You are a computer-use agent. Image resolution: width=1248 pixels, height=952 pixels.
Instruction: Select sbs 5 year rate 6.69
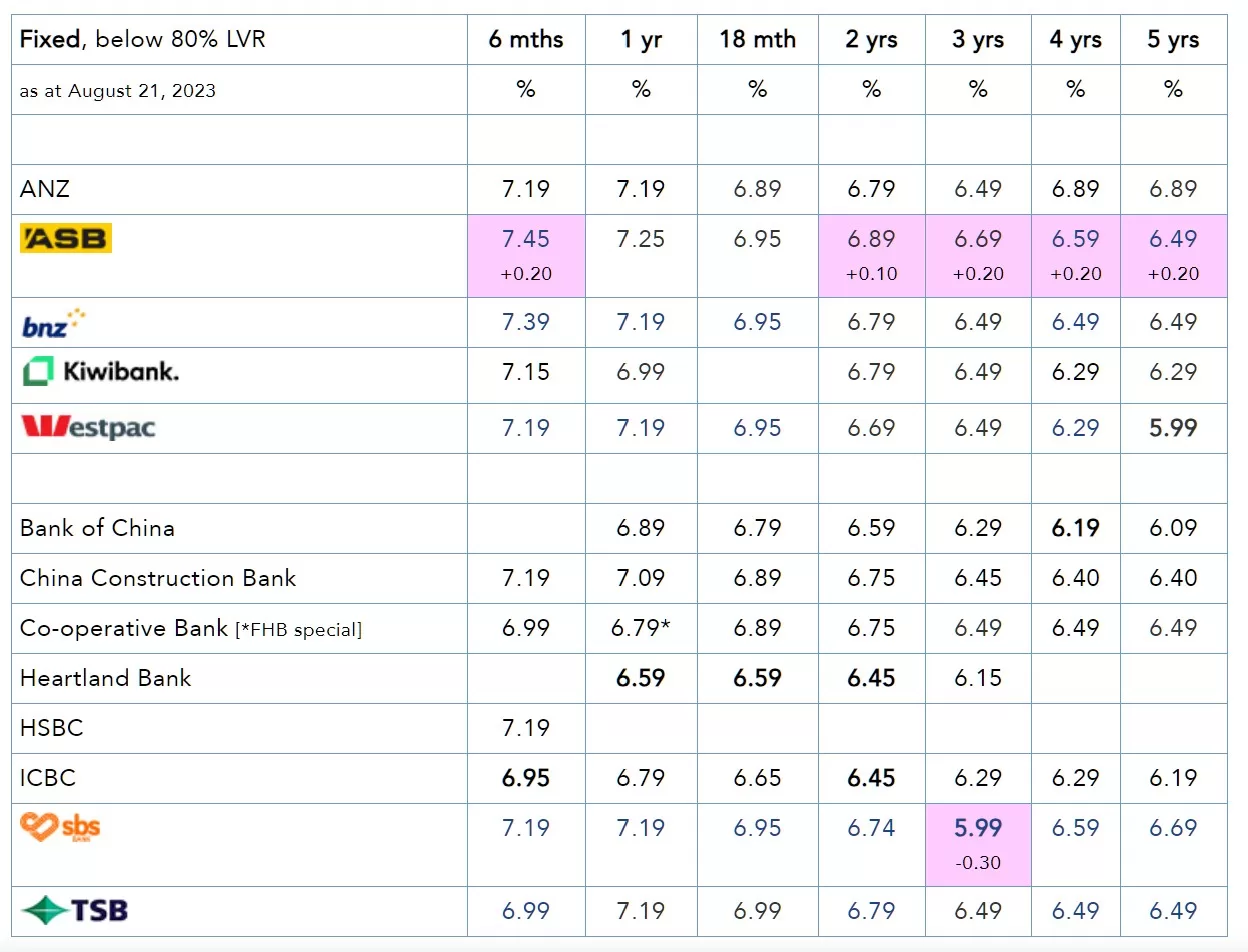coord(1173,828)
